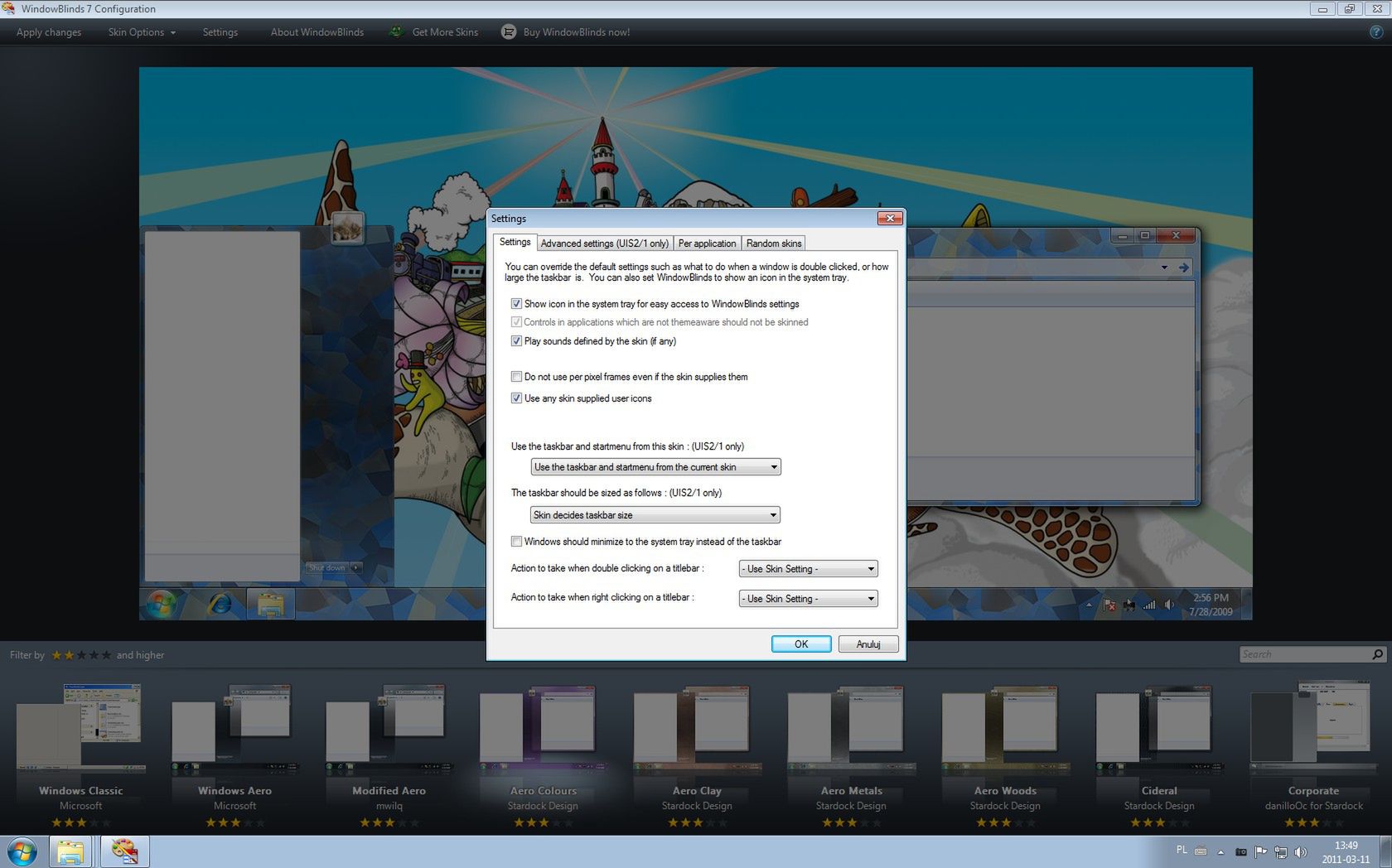Viewport: 1392px width, 868px height.
Task: Select the Windows Aero skin thumbnail
Action: coord(234,729)
